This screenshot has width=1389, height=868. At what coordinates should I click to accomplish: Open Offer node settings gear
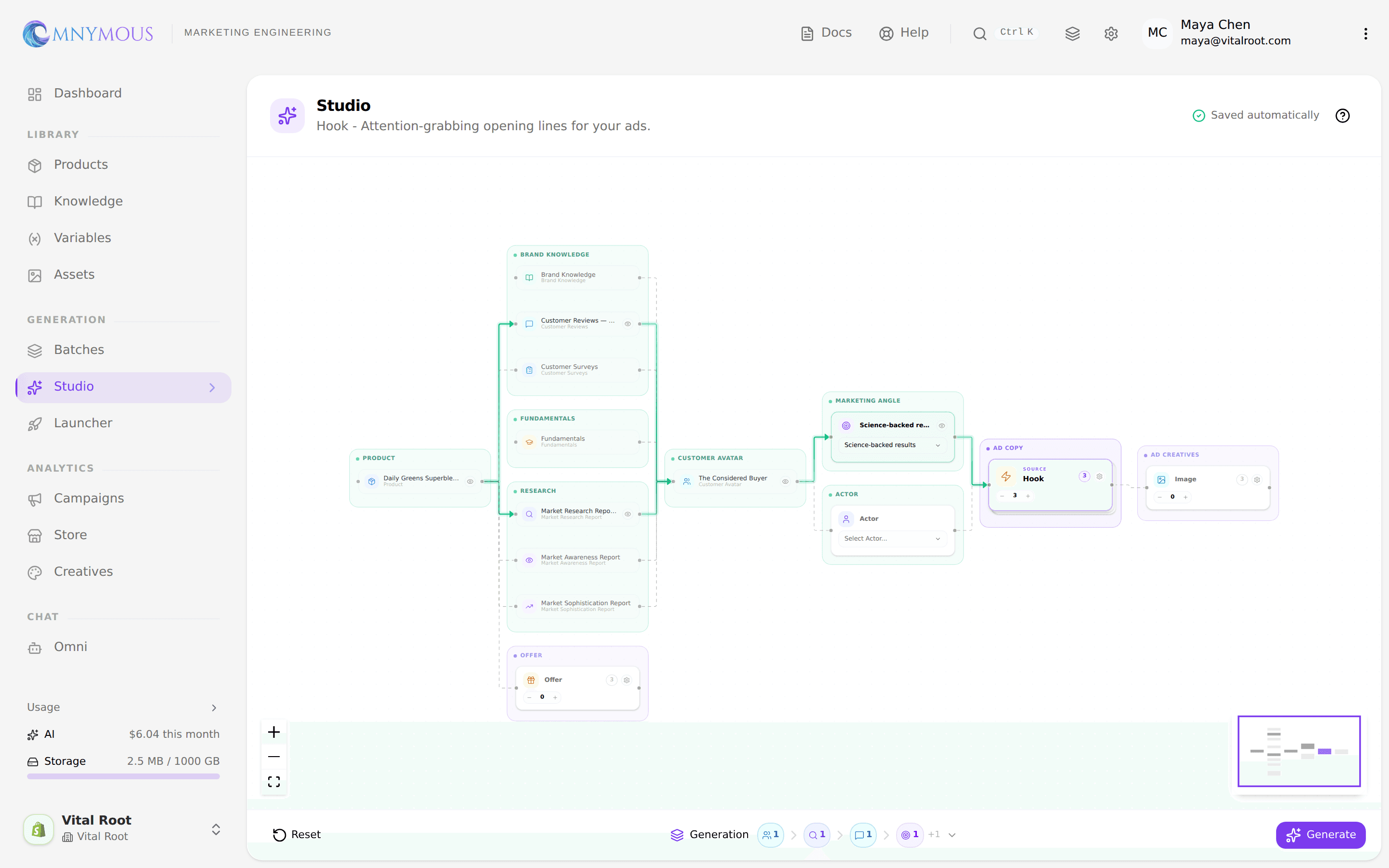tap(627, 680)
